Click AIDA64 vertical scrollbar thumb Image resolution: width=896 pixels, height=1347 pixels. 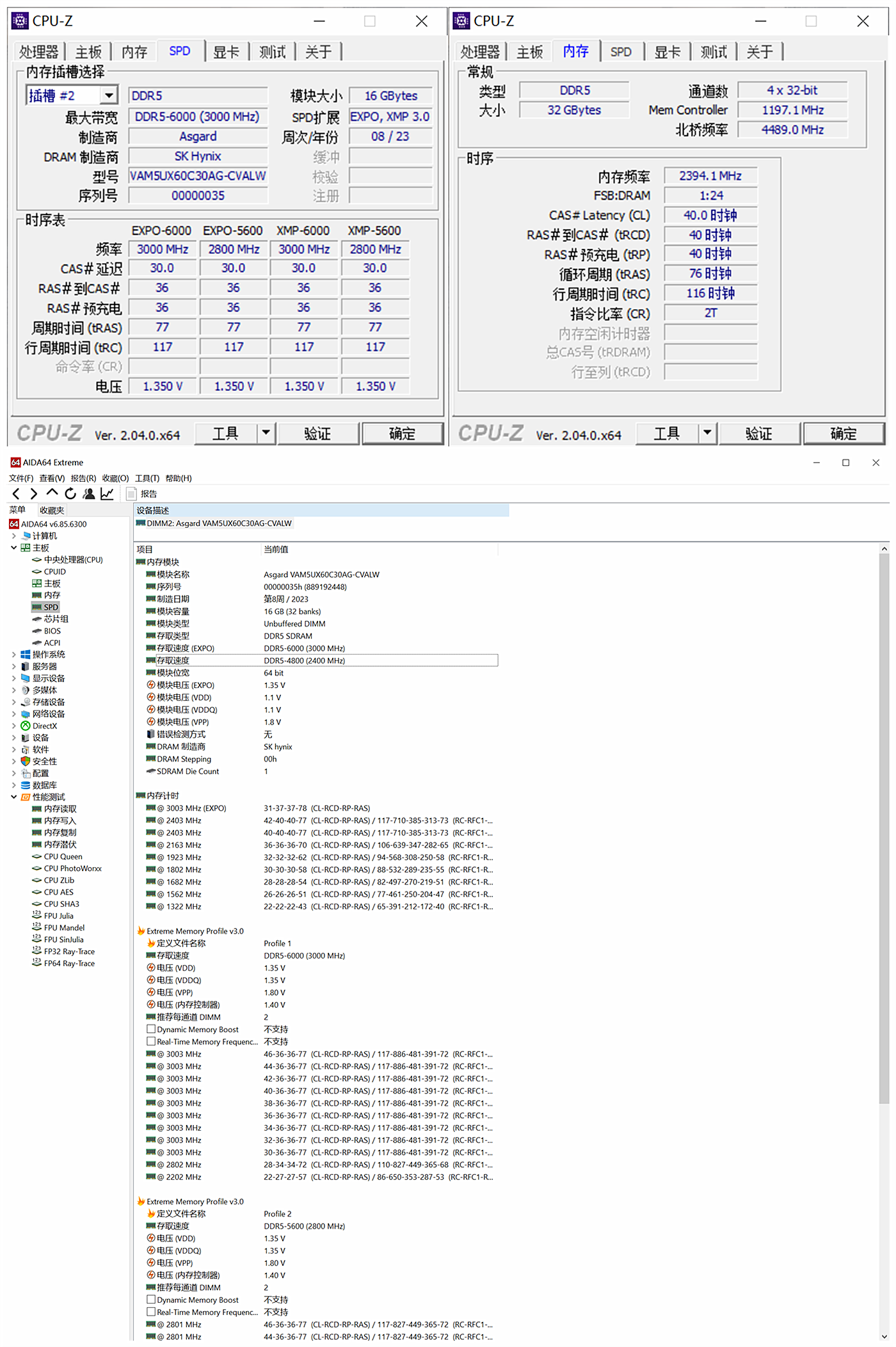(884, 829)
